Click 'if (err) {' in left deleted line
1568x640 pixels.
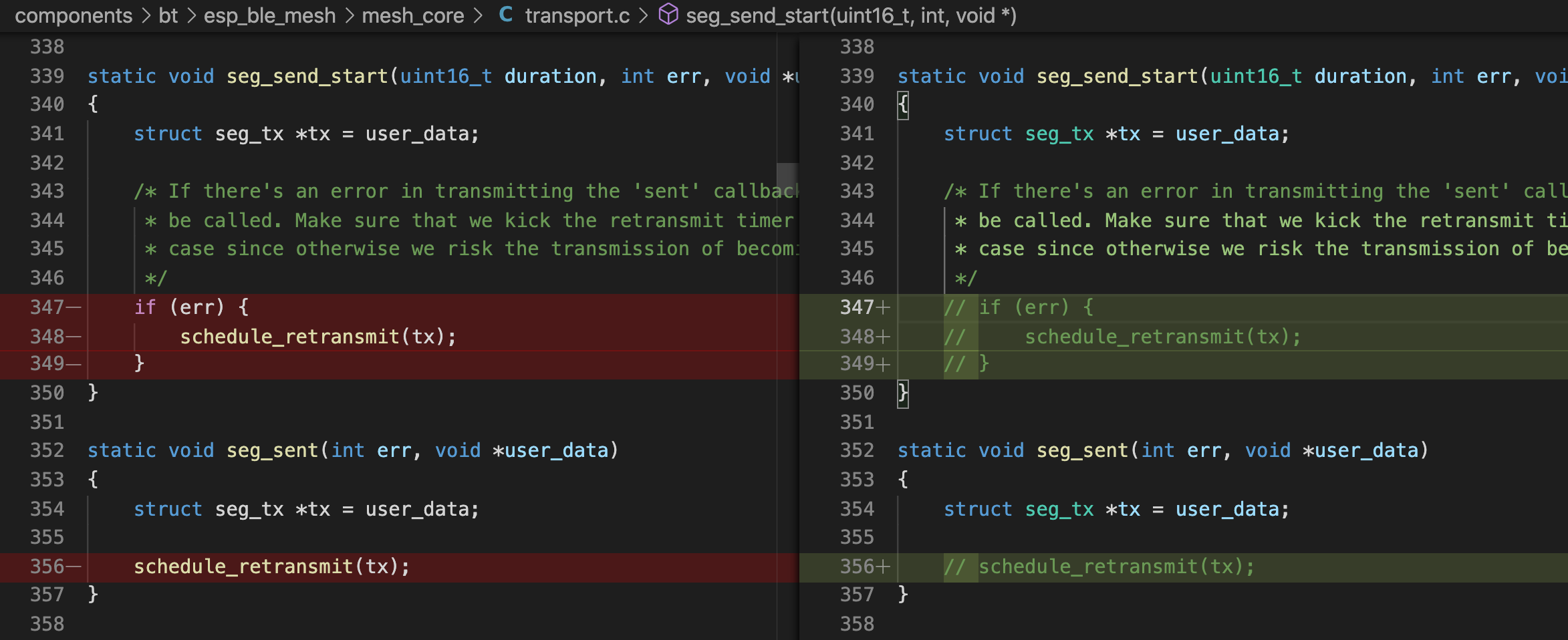[x=192, y=307]
